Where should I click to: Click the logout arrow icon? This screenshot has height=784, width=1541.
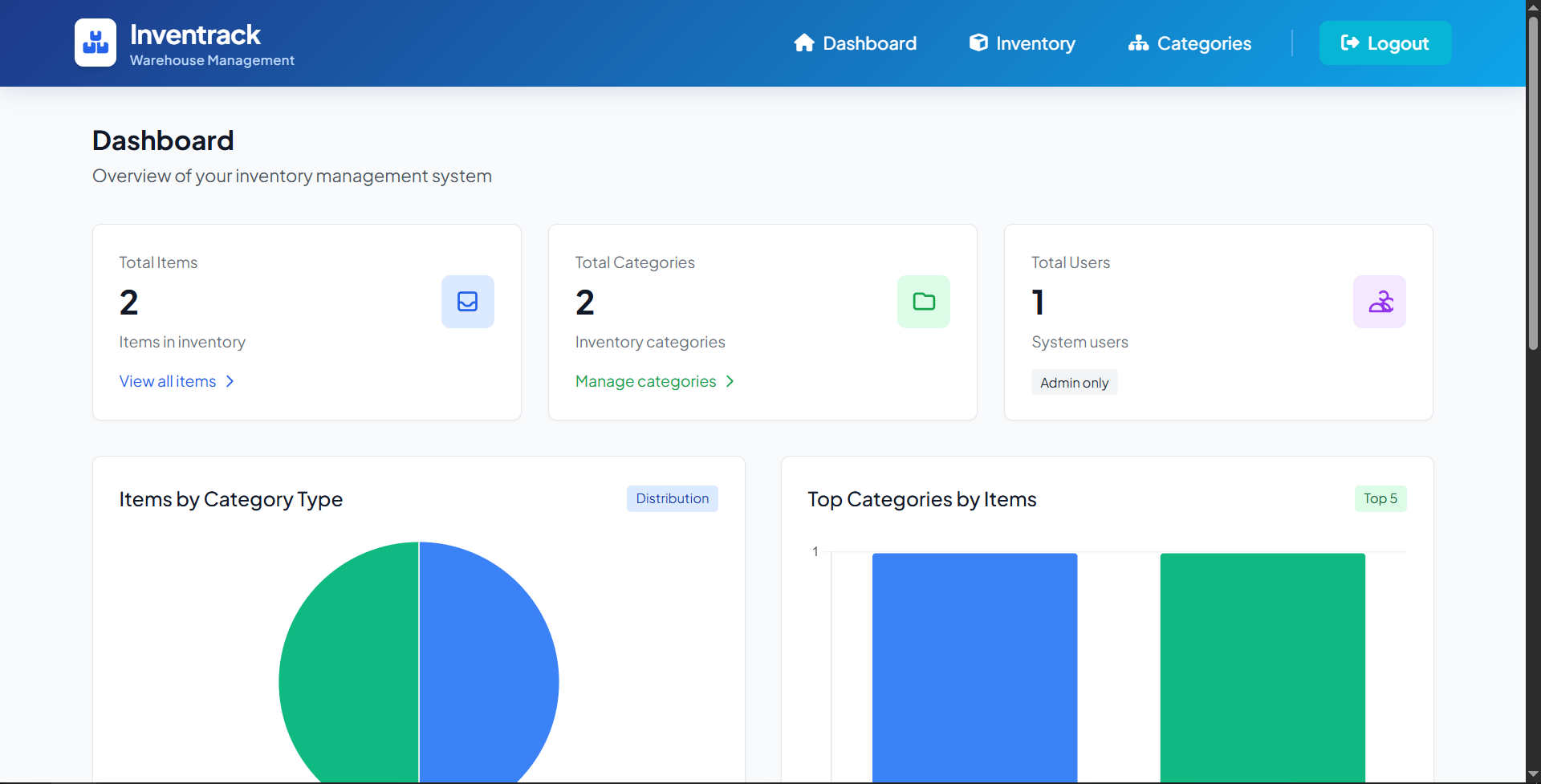(1350, 43)
